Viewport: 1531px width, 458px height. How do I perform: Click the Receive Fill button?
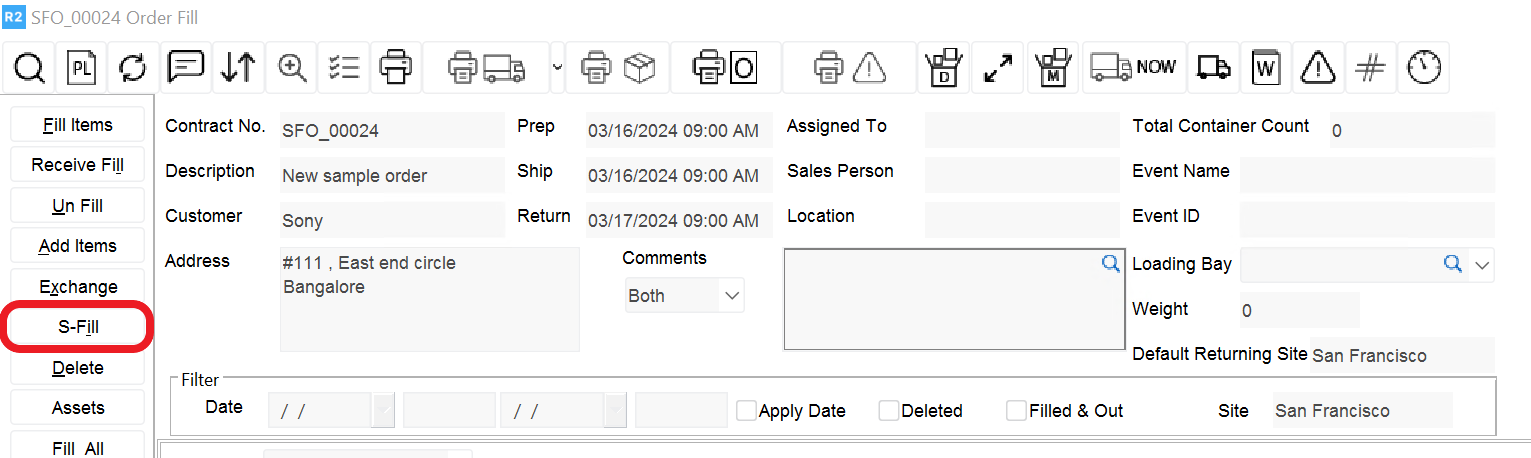[78, 165]
